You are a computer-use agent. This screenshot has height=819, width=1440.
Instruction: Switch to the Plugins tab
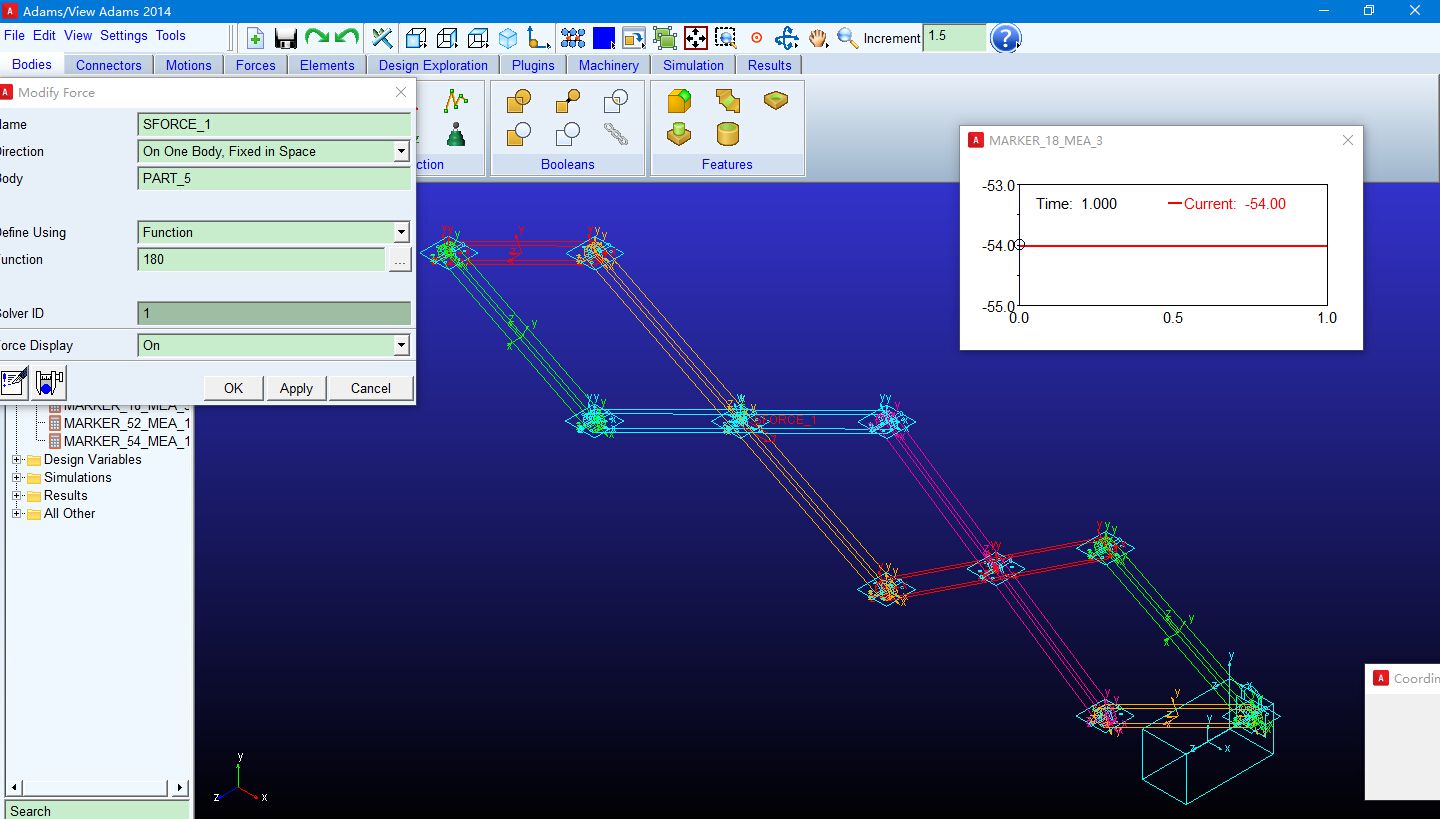pos(533,65)
